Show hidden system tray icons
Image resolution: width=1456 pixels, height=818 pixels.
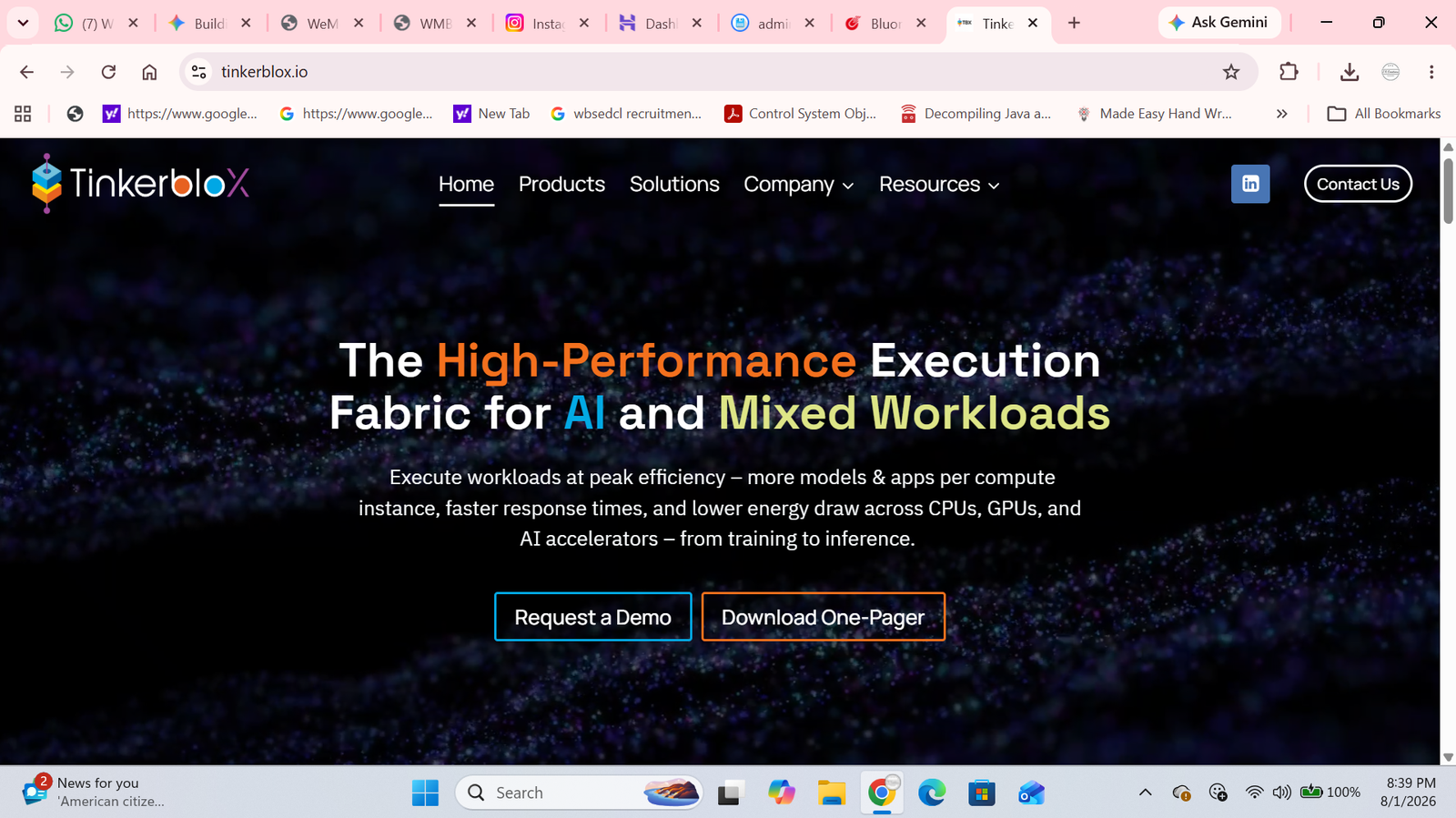1146,793
